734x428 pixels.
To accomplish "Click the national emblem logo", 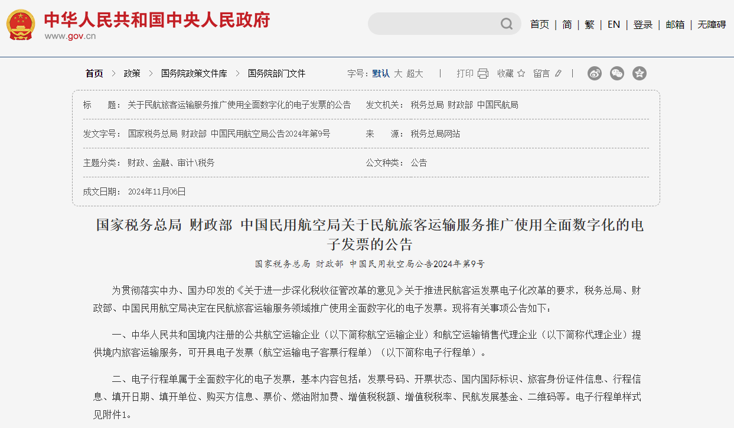I will tap(19, 24).
